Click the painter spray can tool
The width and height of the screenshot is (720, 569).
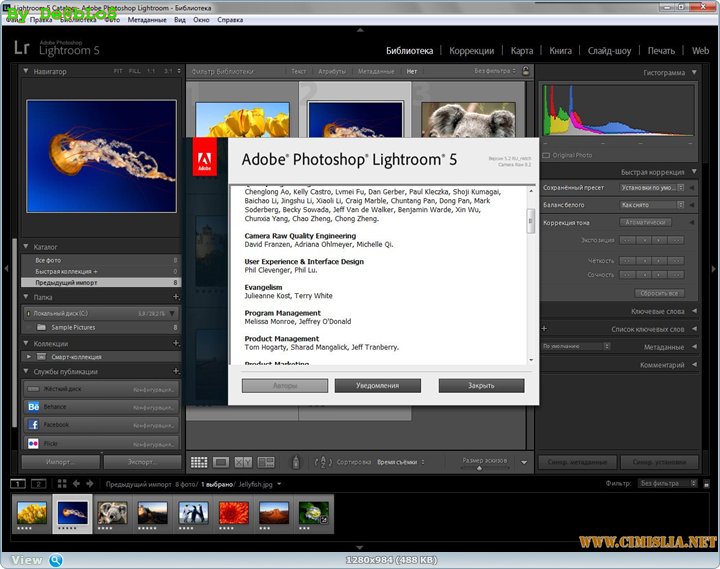(295, 462)
